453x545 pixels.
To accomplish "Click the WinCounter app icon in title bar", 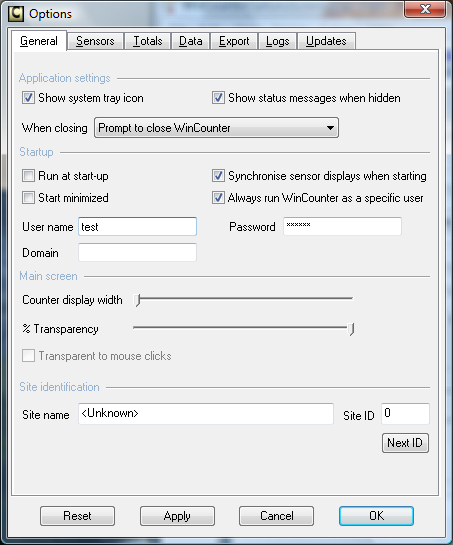I will pyautogui.click(x=16, y=14).
